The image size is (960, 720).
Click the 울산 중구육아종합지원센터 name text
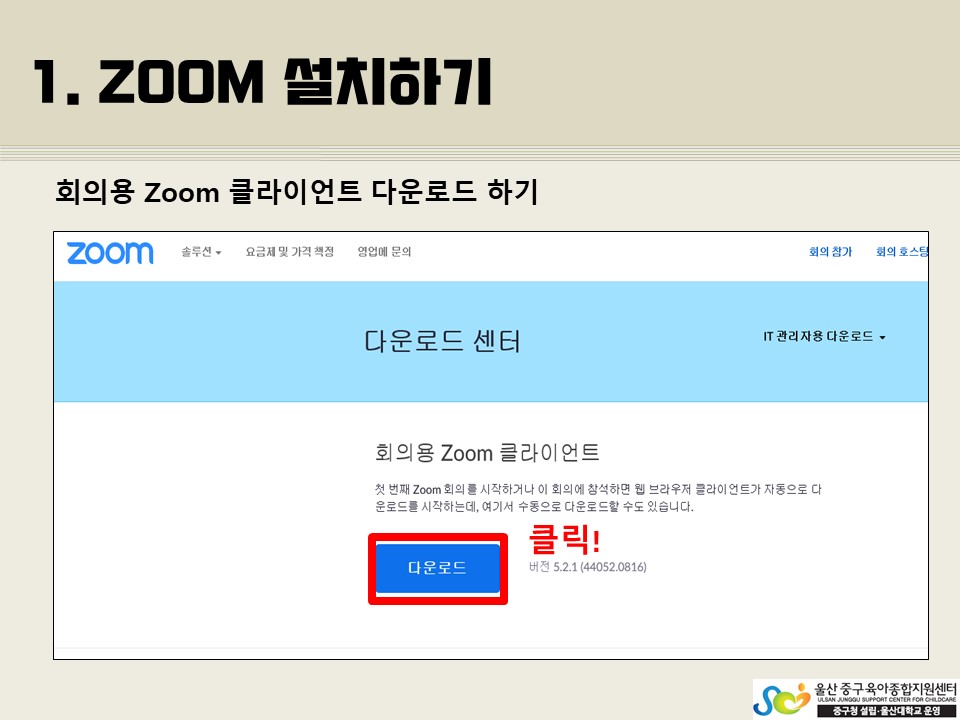(x=885, y=688)
